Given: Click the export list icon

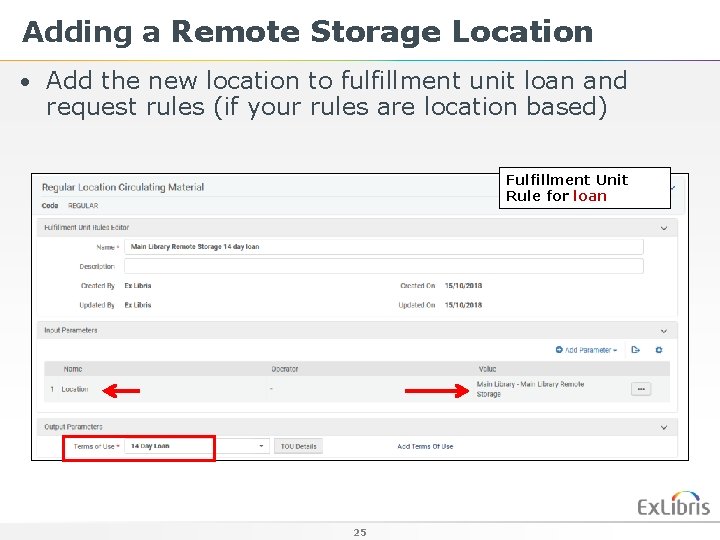Looking at the screenshot, I should click(636, 350).
